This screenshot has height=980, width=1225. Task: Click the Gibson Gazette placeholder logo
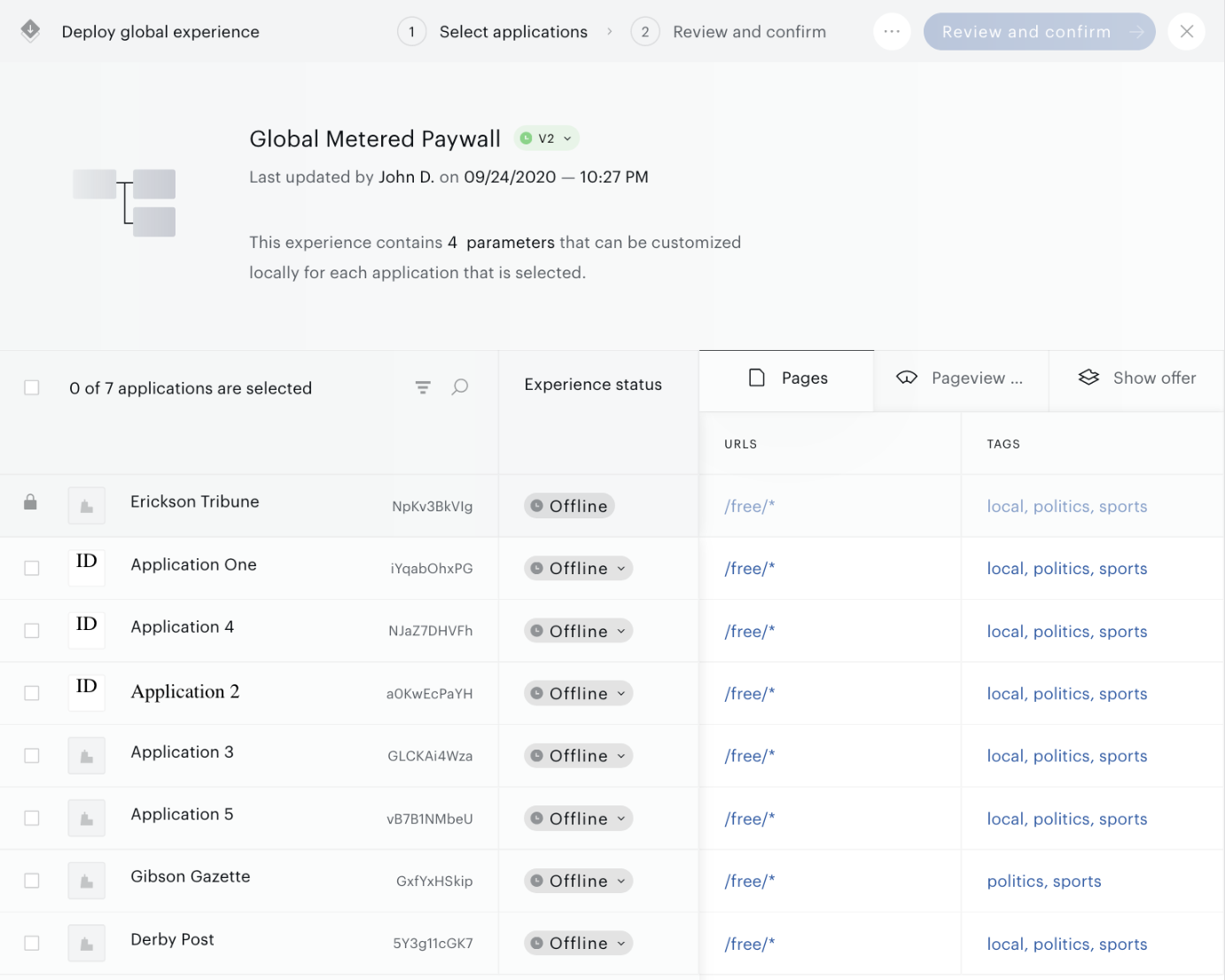(x=87, y=881)
